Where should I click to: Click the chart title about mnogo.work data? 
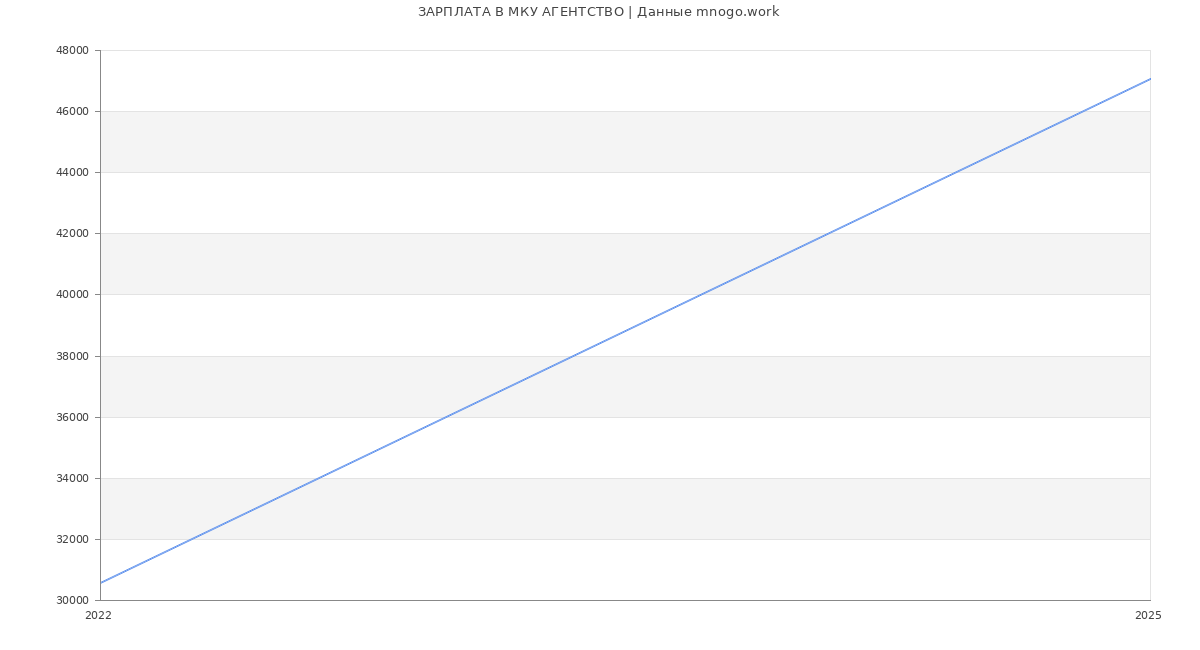click(x=598, y=12)
